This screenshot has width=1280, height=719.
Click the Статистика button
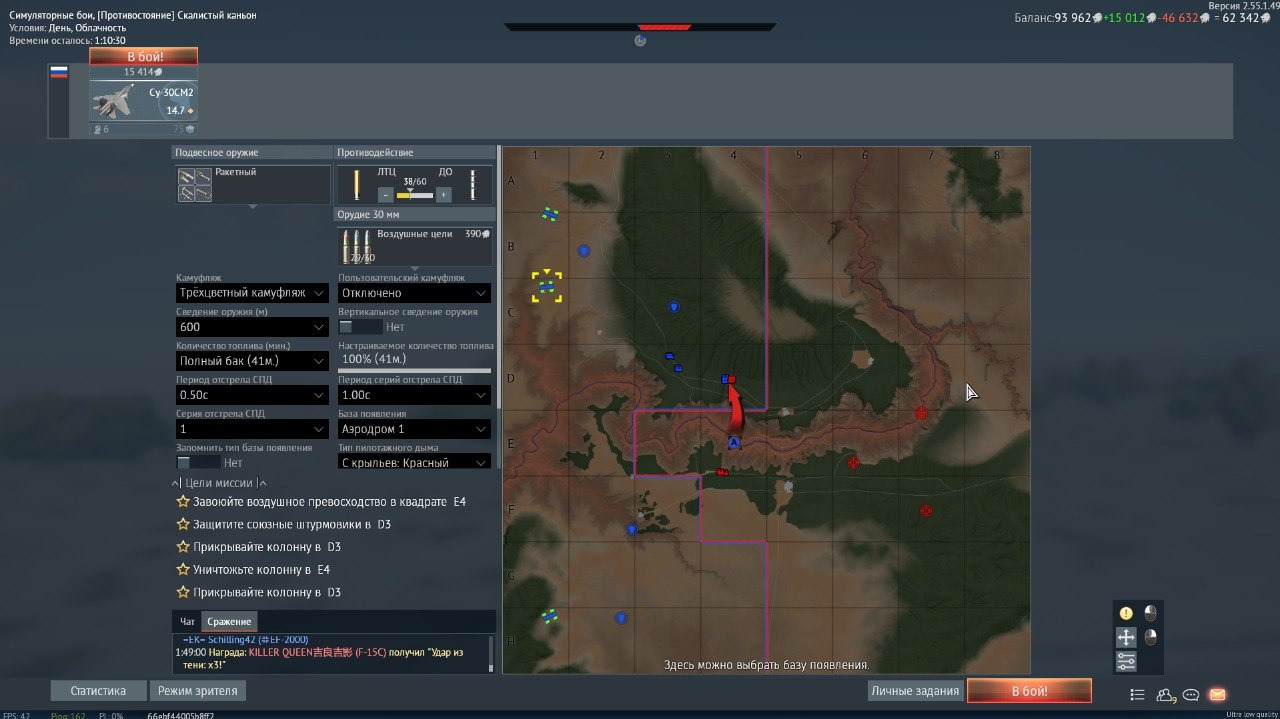98,691
